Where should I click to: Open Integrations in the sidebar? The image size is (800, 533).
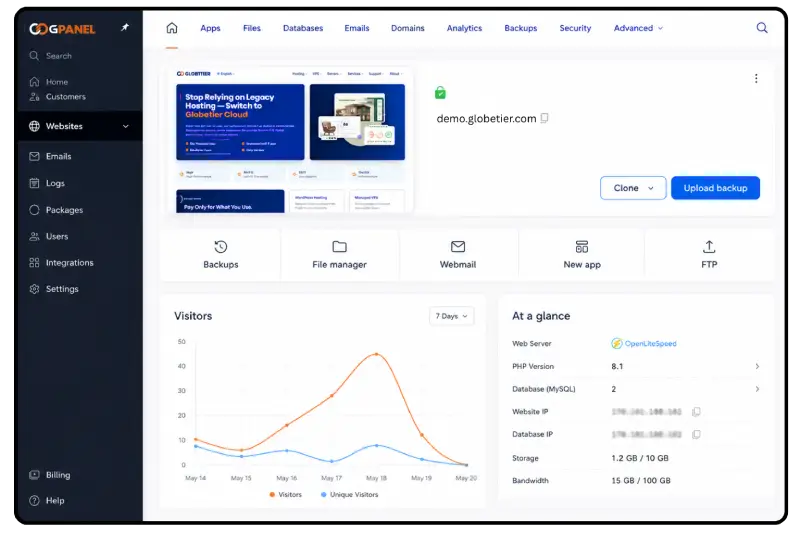(x=61, y=263)
